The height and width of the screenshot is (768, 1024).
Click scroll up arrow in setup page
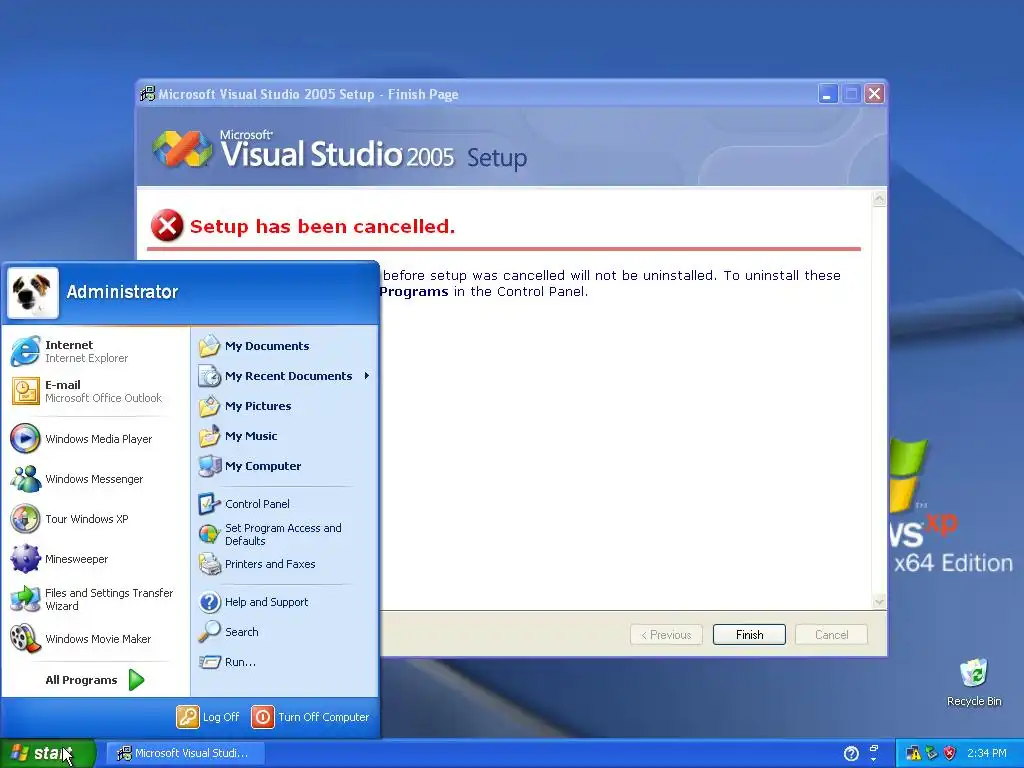coord(879,199)
